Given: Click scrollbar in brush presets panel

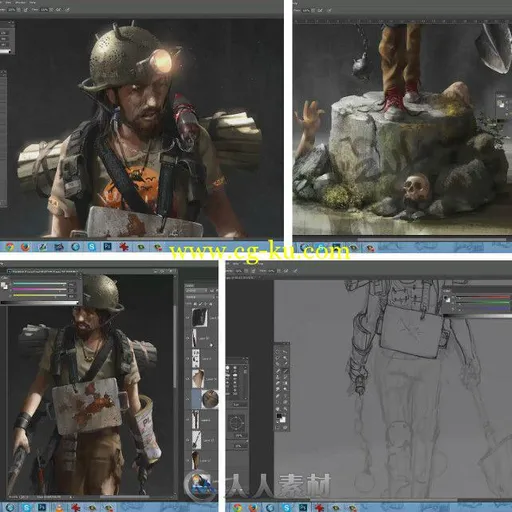Looking at the screenshot, I should [245, 383].
